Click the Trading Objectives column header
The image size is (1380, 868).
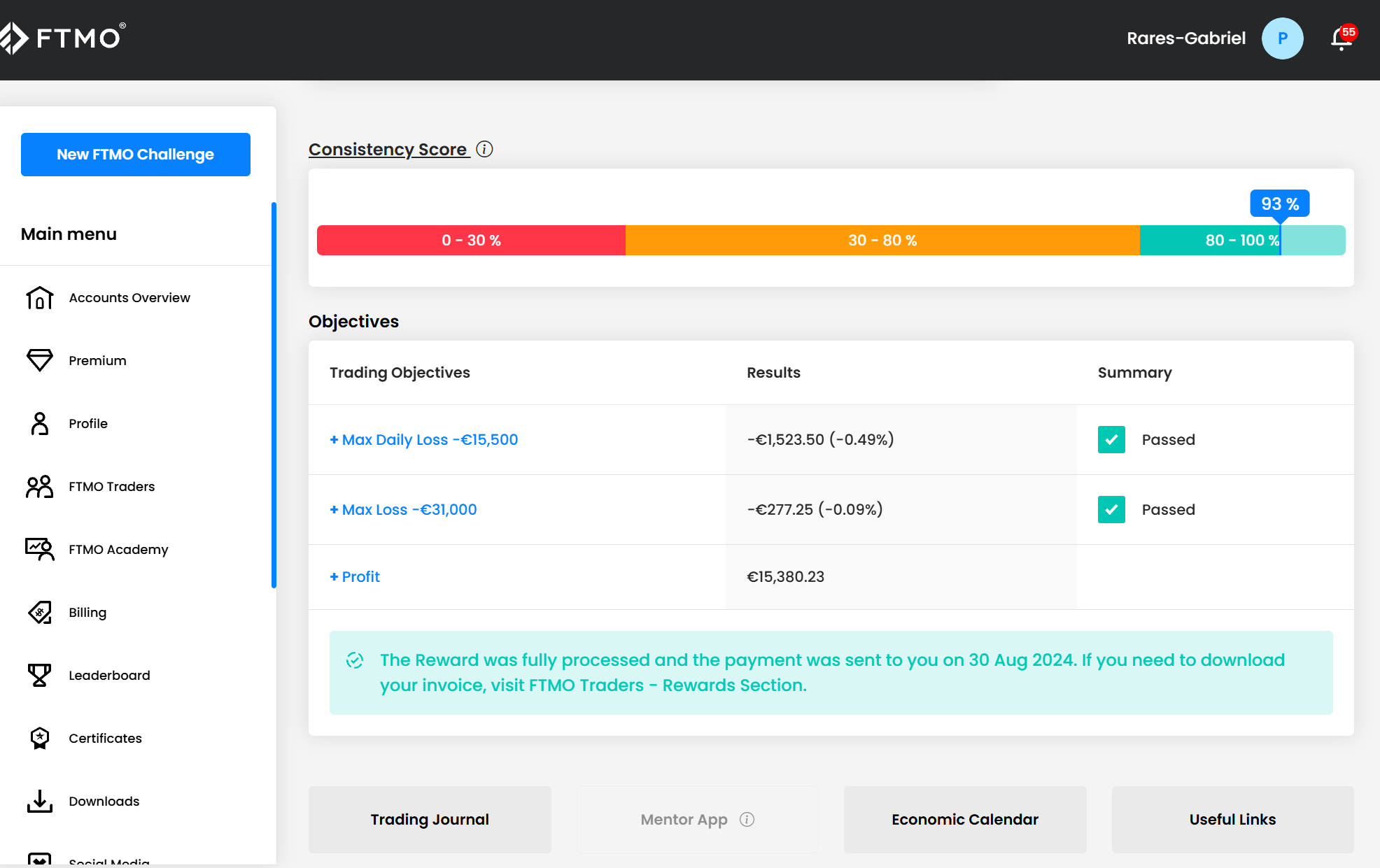400,373
